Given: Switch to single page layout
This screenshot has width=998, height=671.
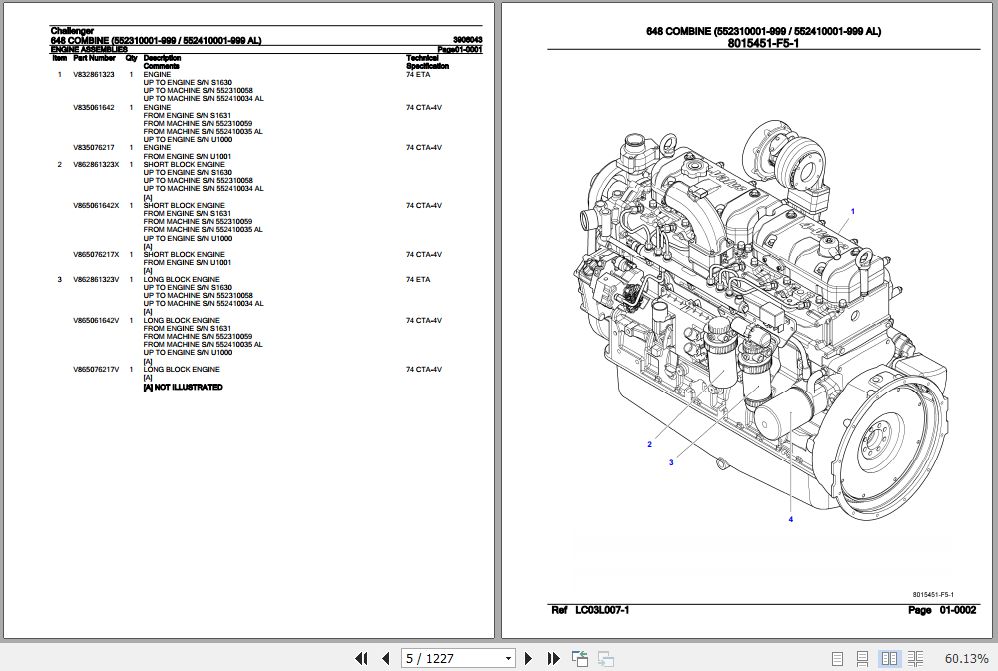Looking at the screenshot, I should (x=838, y=658).
